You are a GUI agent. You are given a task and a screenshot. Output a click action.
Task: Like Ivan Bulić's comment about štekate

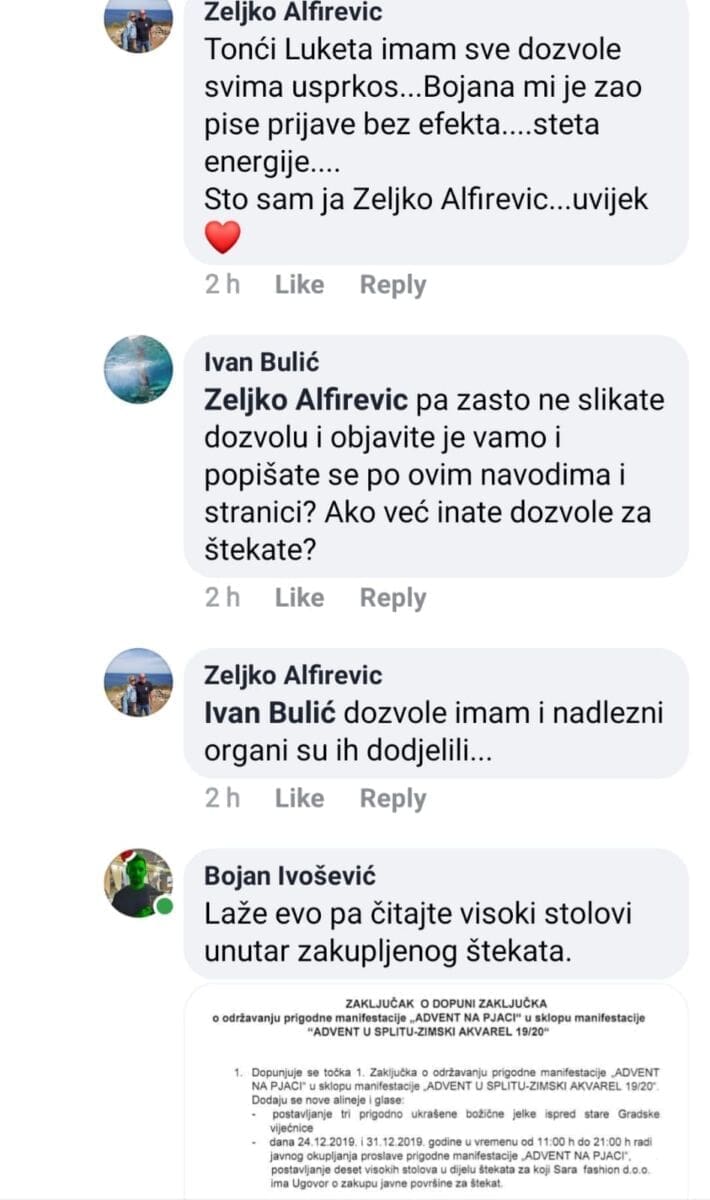coord(299,598)
